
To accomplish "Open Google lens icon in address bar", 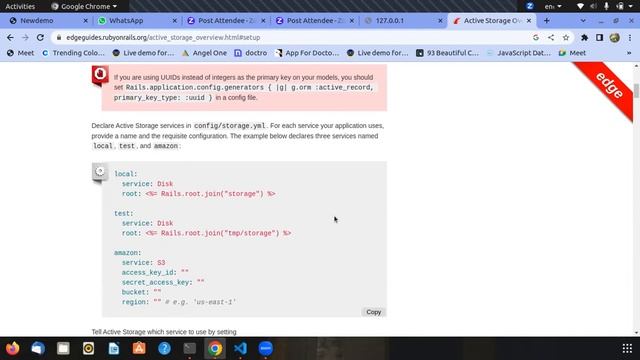I will (x=536, y=38).
